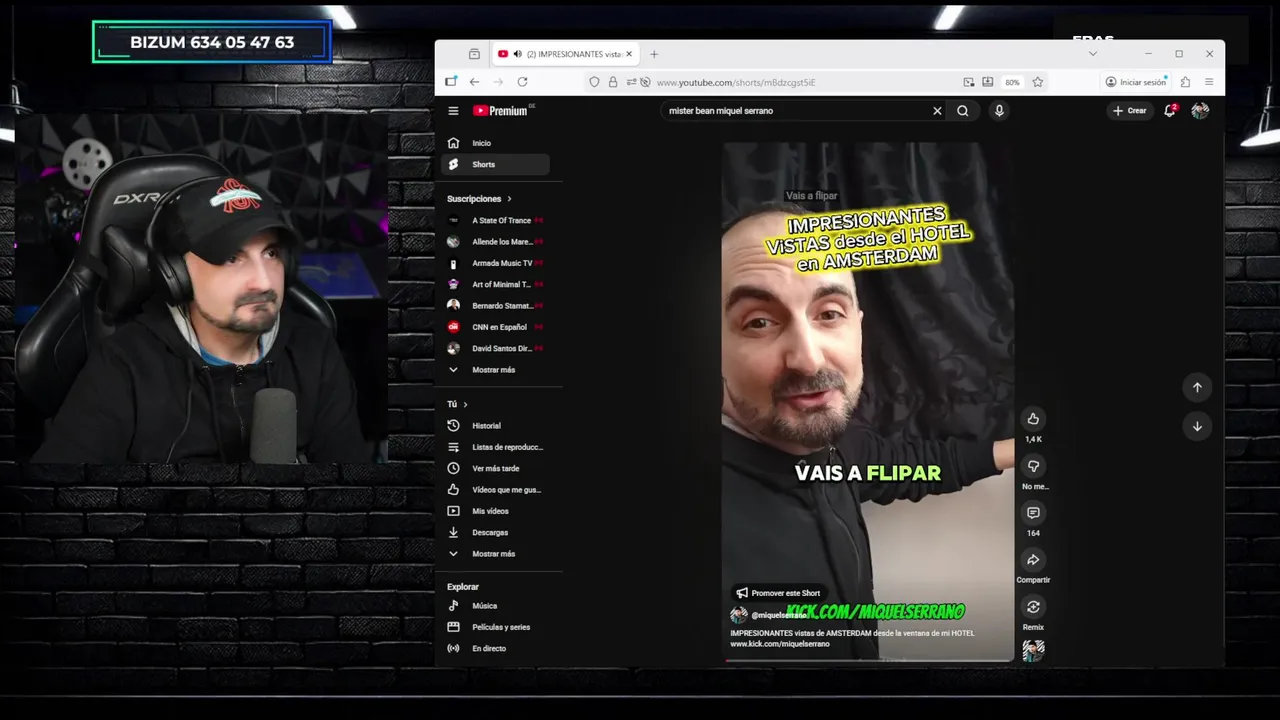Select the IMPRESIONANTES vistas browser tab
This screenshot has width=1280, height=720.
(565, 54)
